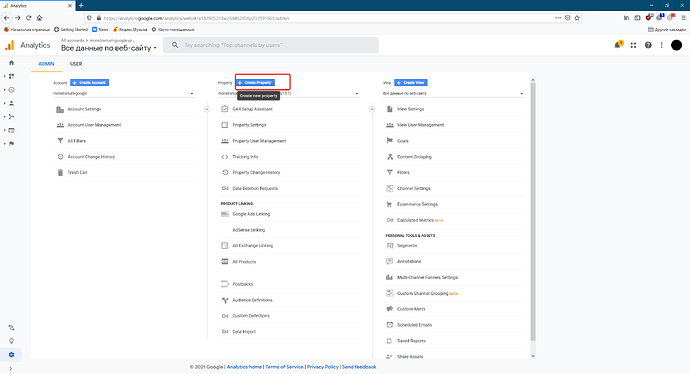The image size is (690, 374).
Task: Click the Create View button
Action: tap(411, 83)
